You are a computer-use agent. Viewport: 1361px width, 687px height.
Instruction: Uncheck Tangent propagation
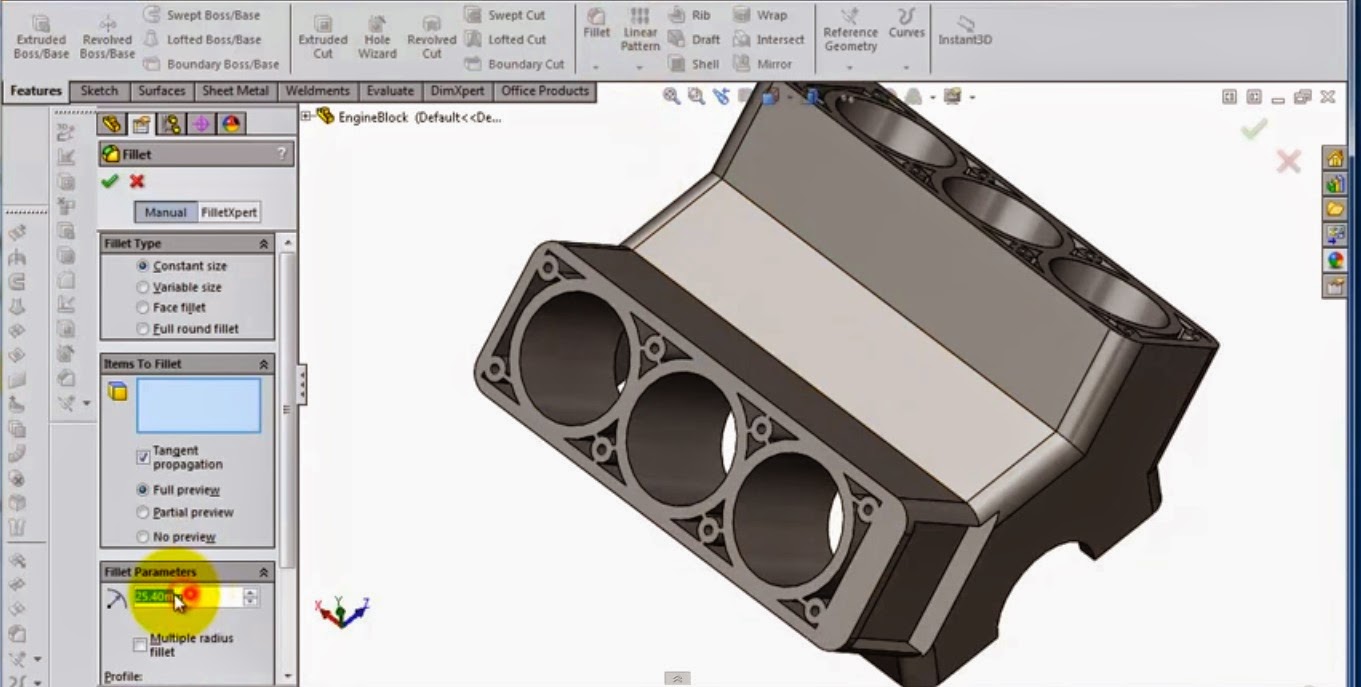pyautogui.click(x=142, y=457)
